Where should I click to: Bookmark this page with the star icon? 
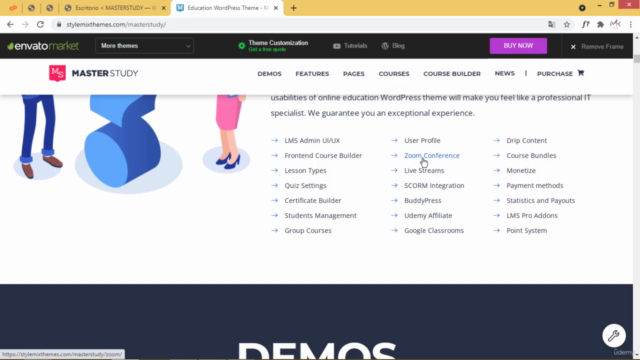(567, 24)
